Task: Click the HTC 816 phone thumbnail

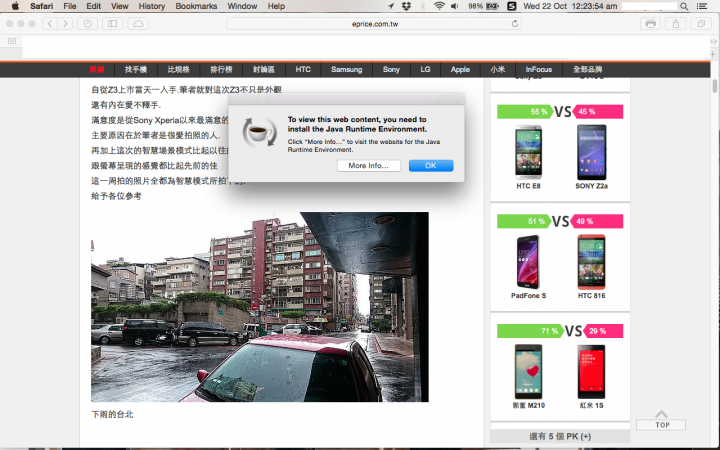Action: click(591, 262)
